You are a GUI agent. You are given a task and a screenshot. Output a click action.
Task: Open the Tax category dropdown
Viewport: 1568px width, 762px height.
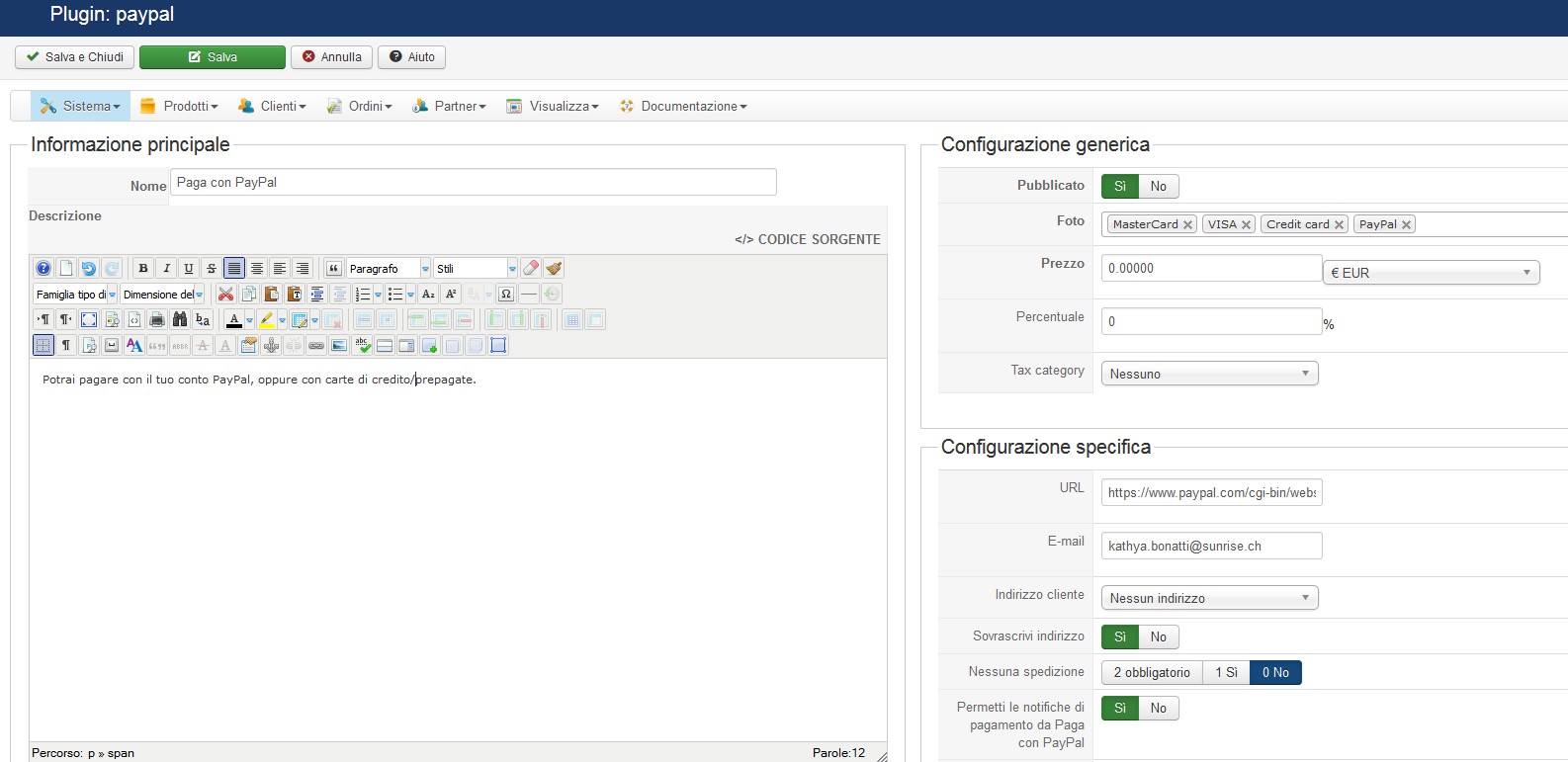pos(1210,374)
